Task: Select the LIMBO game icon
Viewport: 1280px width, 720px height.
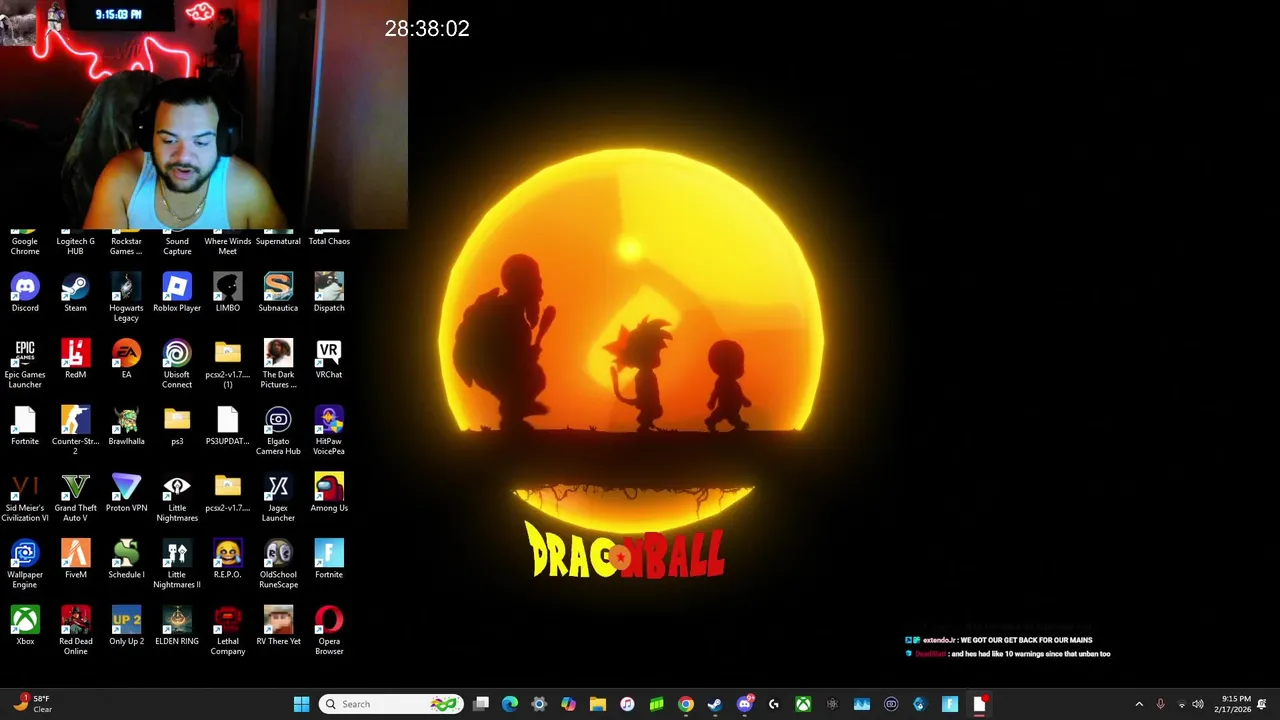Action: (x=228, y=293)
